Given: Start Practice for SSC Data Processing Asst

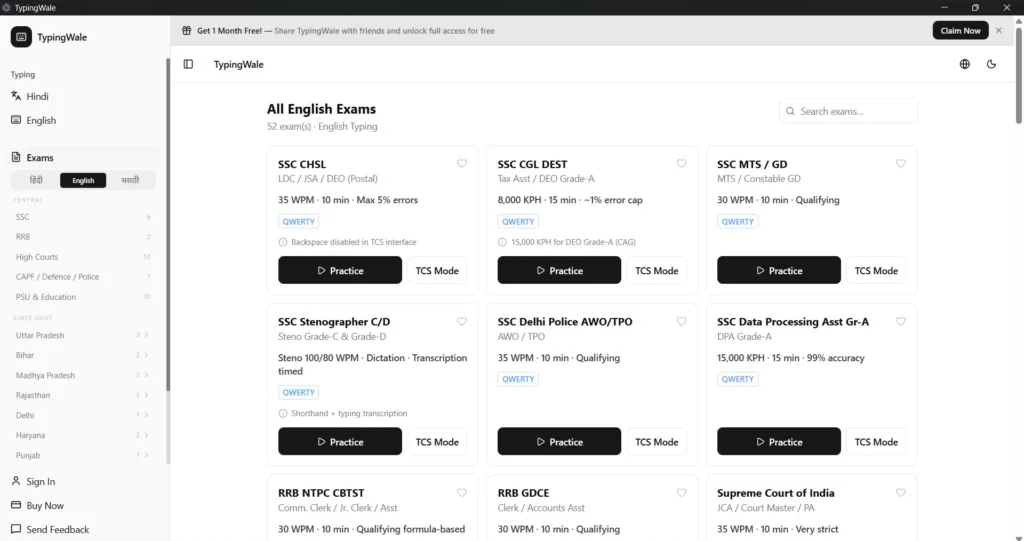Looking at the screenshot, I should click(778, 442).
